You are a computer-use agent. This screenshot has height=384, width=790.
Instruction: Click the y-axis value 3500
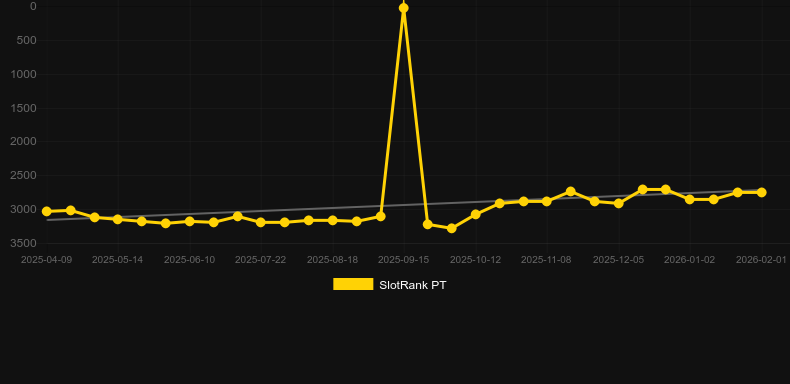[24, 243]
